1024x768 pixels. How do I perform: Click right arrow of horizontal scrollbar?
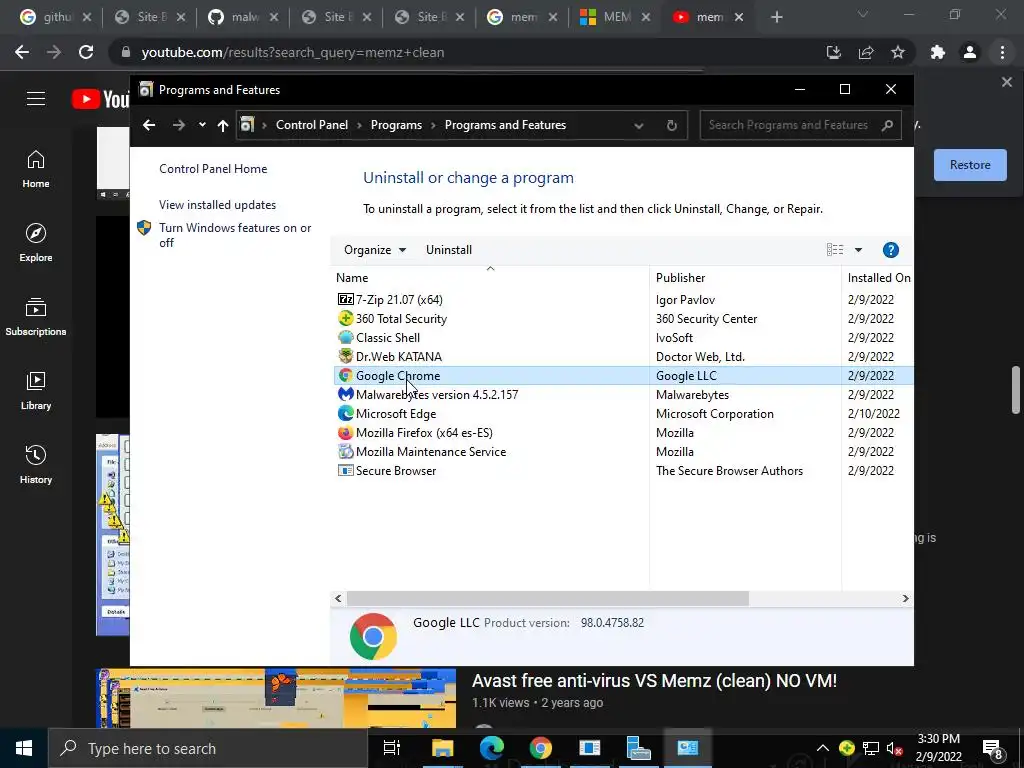tap(905, 598)
